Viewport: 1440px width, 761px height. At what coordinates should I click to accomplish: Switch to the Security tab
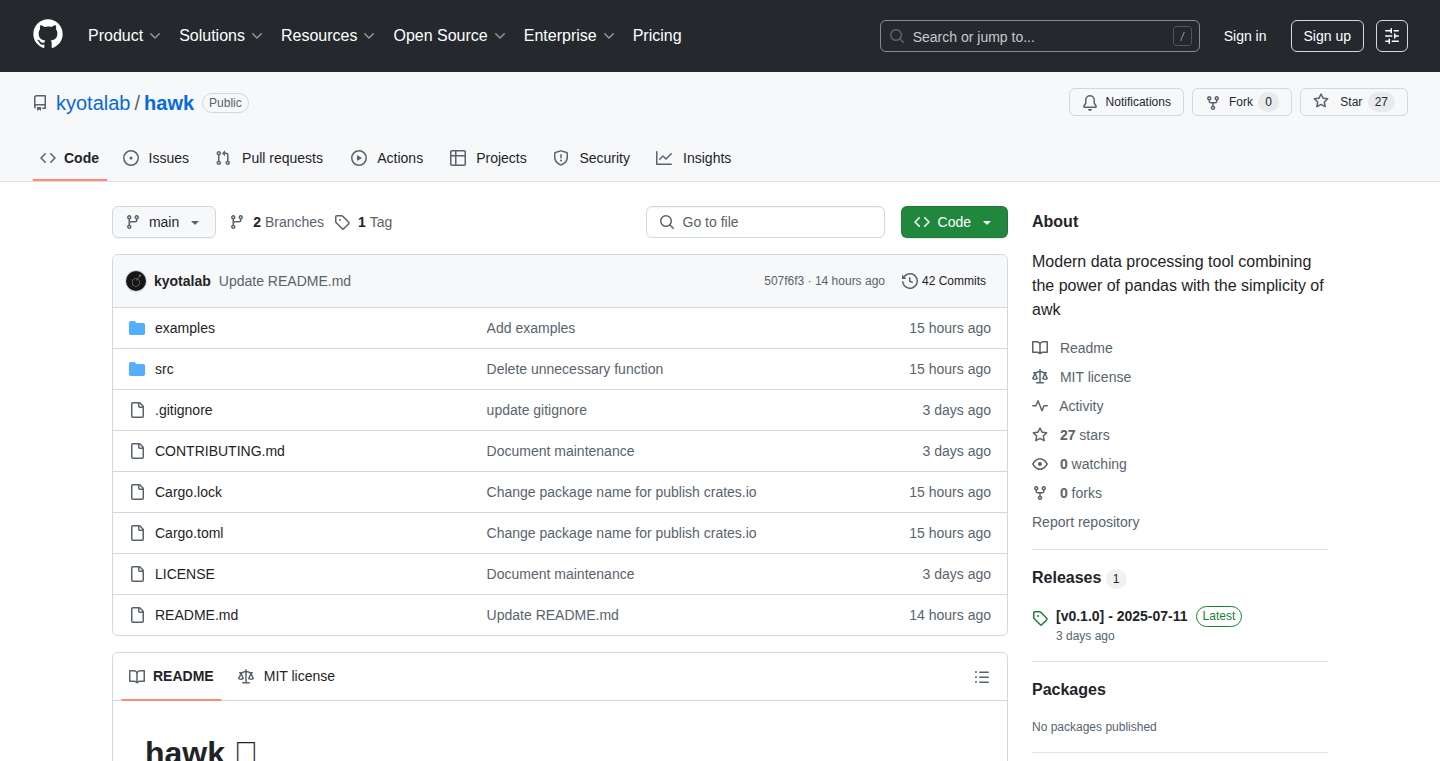click(x=592, y=158)
